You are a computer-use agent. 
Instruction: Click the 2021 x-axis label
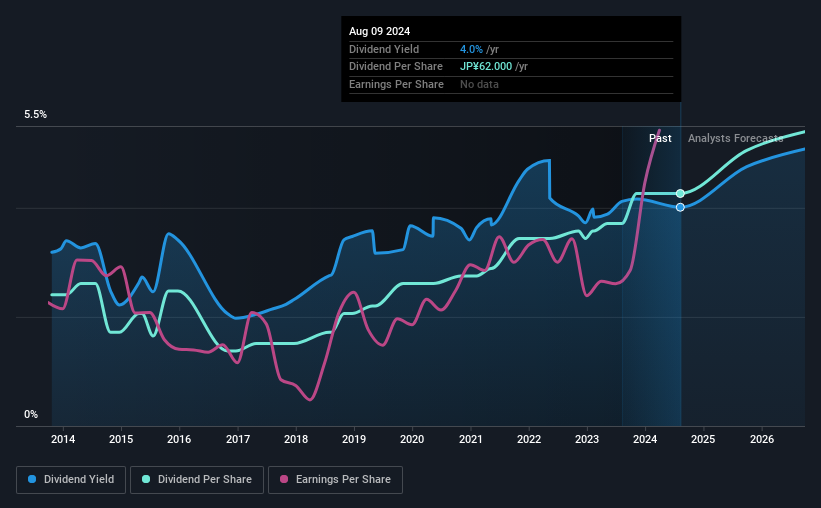point(471,439)
